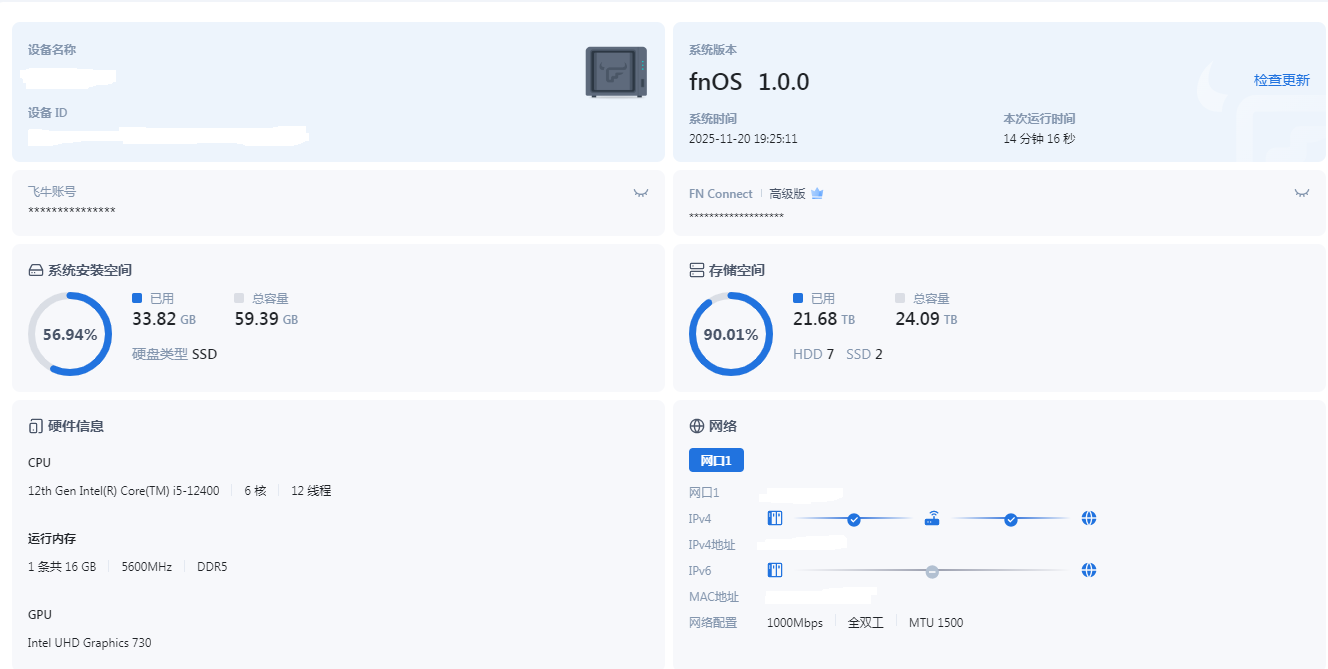This screenshot has height=669, width=1328.
Task: Click the 设备名称 label
Action: [52, 50]
